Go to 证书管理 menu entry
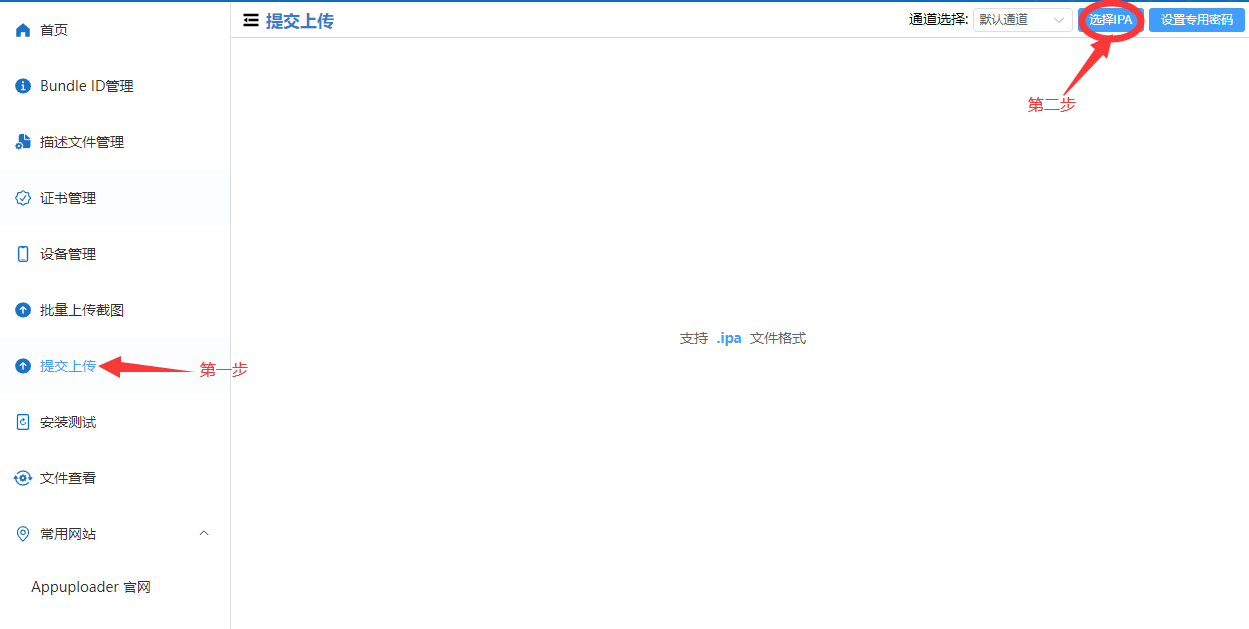 (x=68, y=199)
